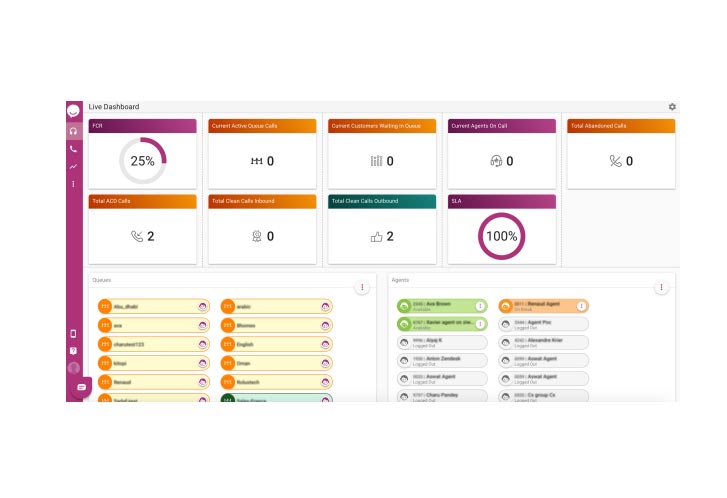
Task: Click the orange queue icon beside Oman
Action: pyautogui.click(x=228, y=364)
